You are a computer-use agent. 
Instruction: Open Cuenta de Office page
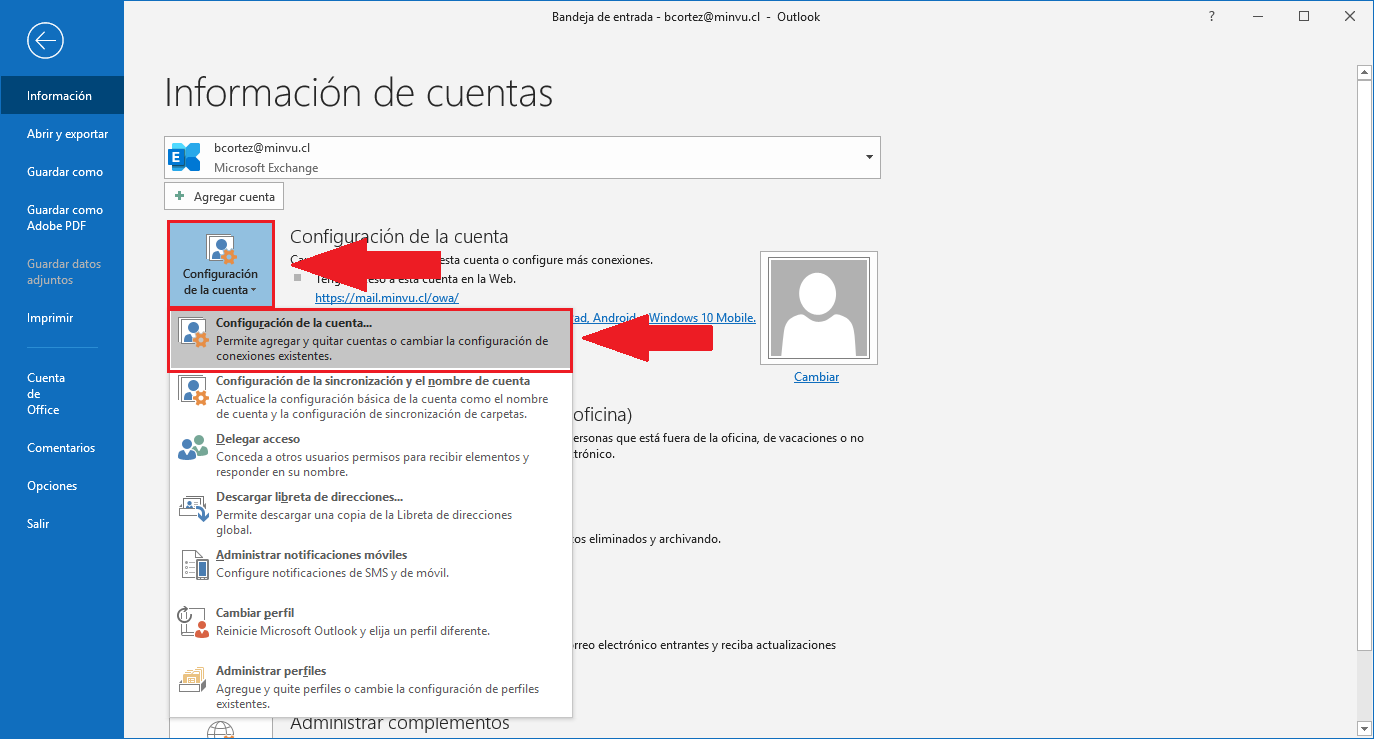pyautogui.click(x=62, y=394)
